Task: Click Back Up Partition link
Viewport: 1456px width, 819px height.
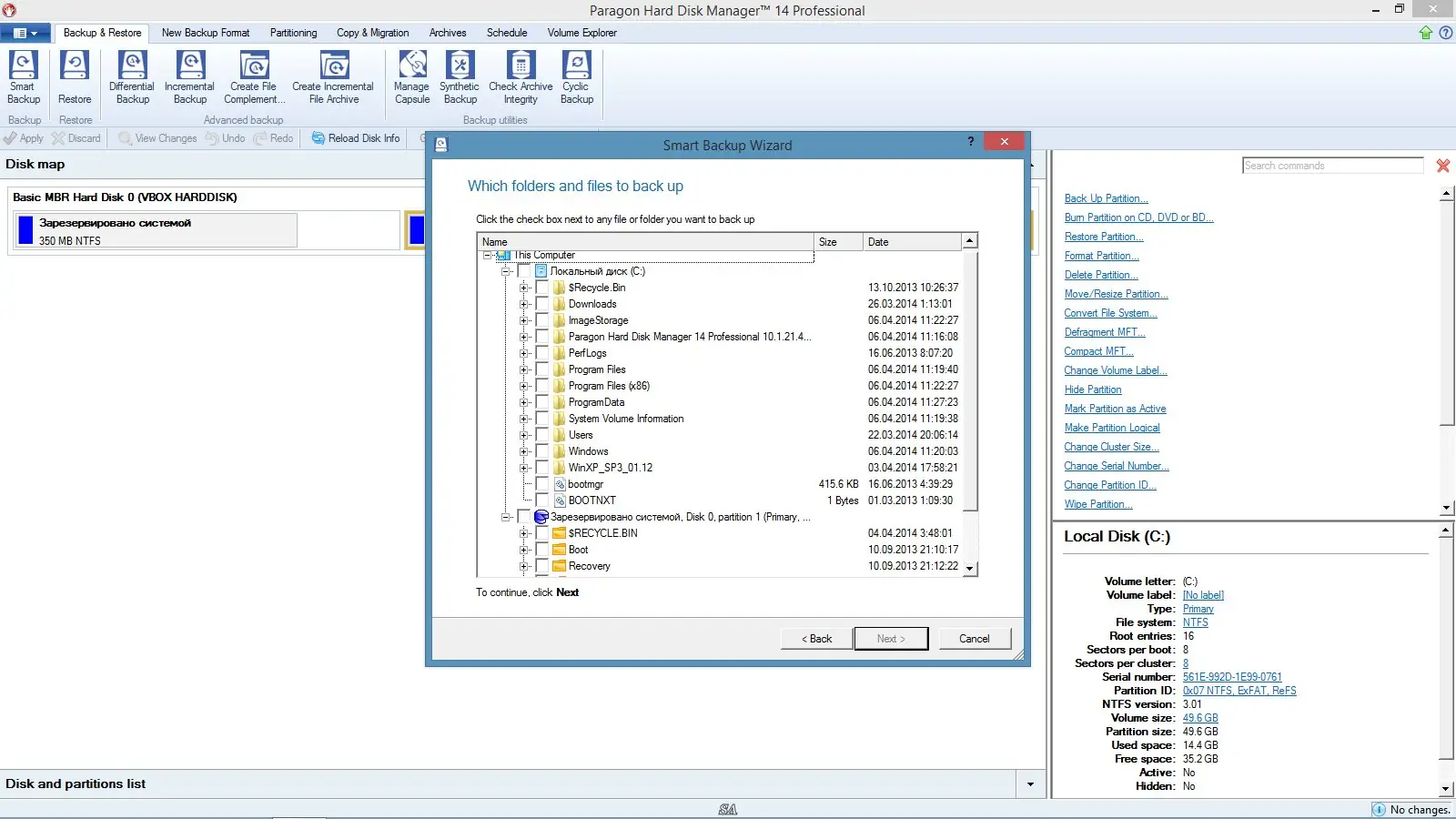Action: tap(1106, 198)
